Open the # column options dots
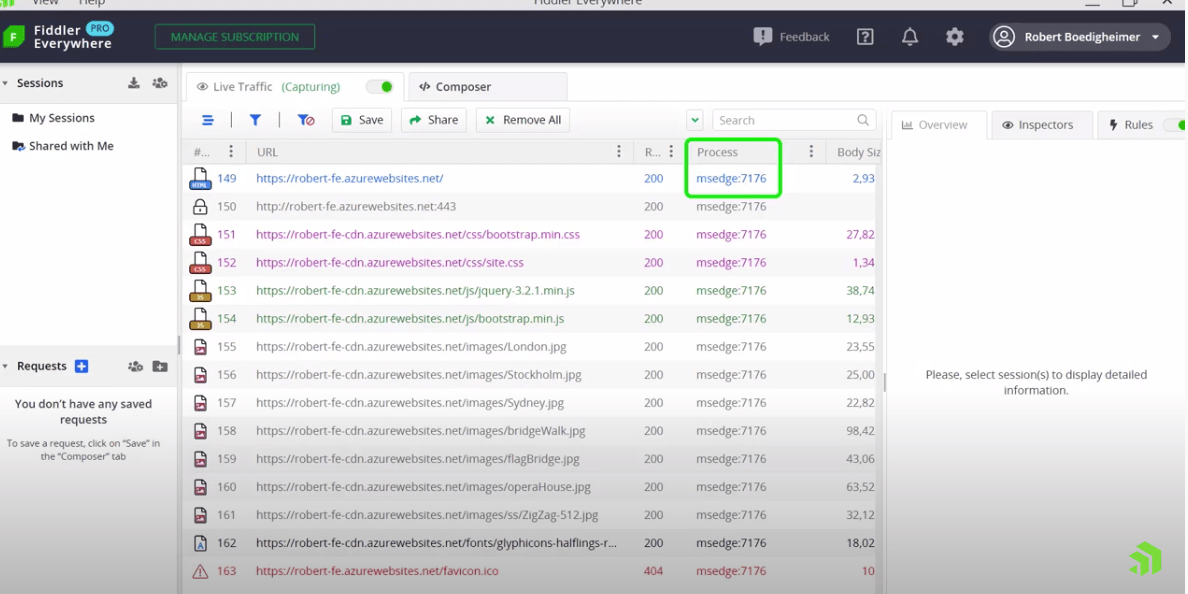 (x=231, y=152)
